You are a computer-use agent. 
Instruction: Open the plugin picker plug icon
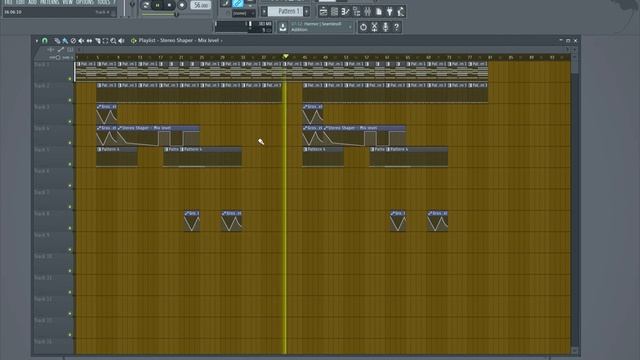click(x=389, y=12)
